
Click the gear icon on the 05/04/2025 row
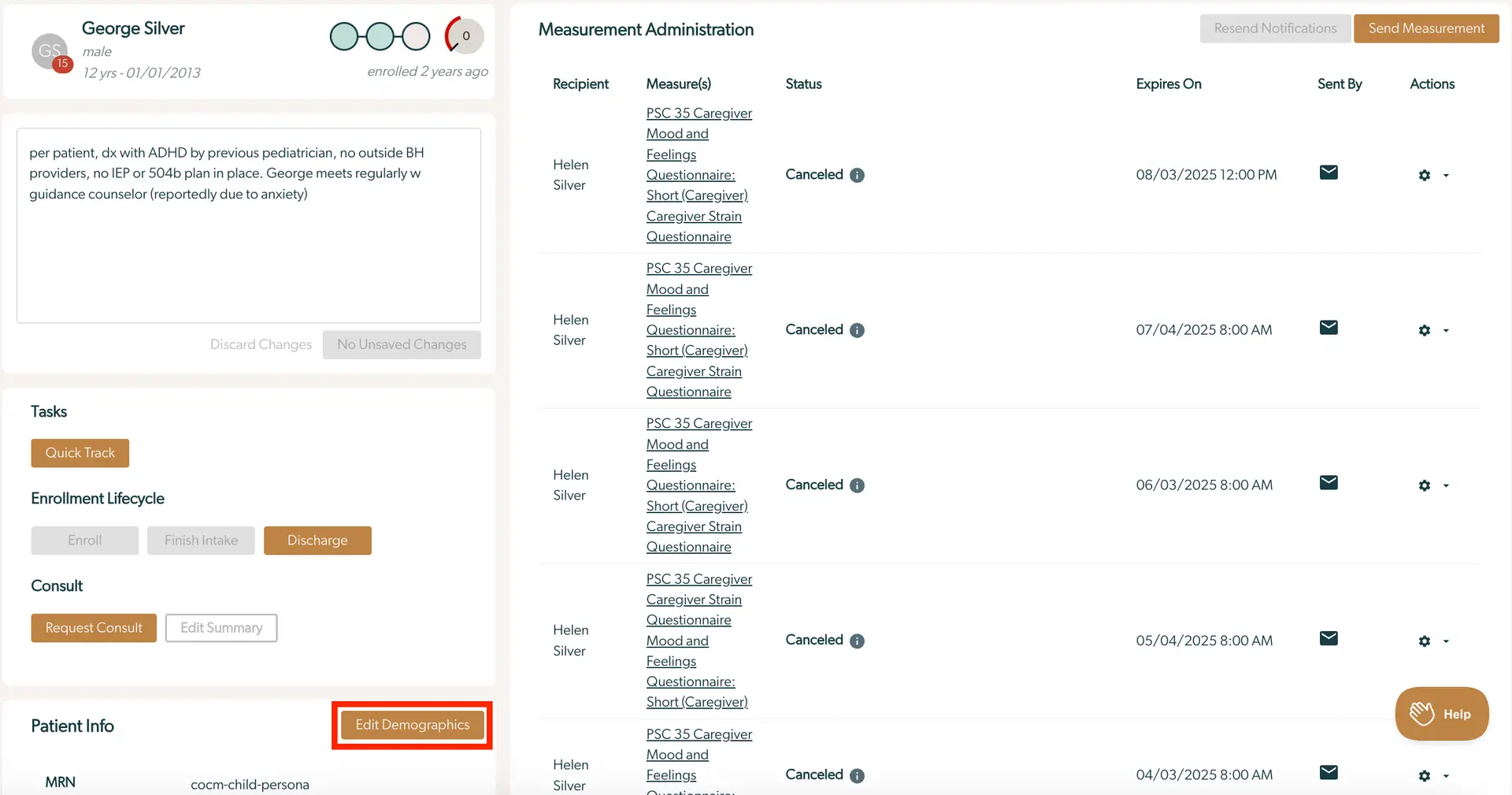[1425, 641]
